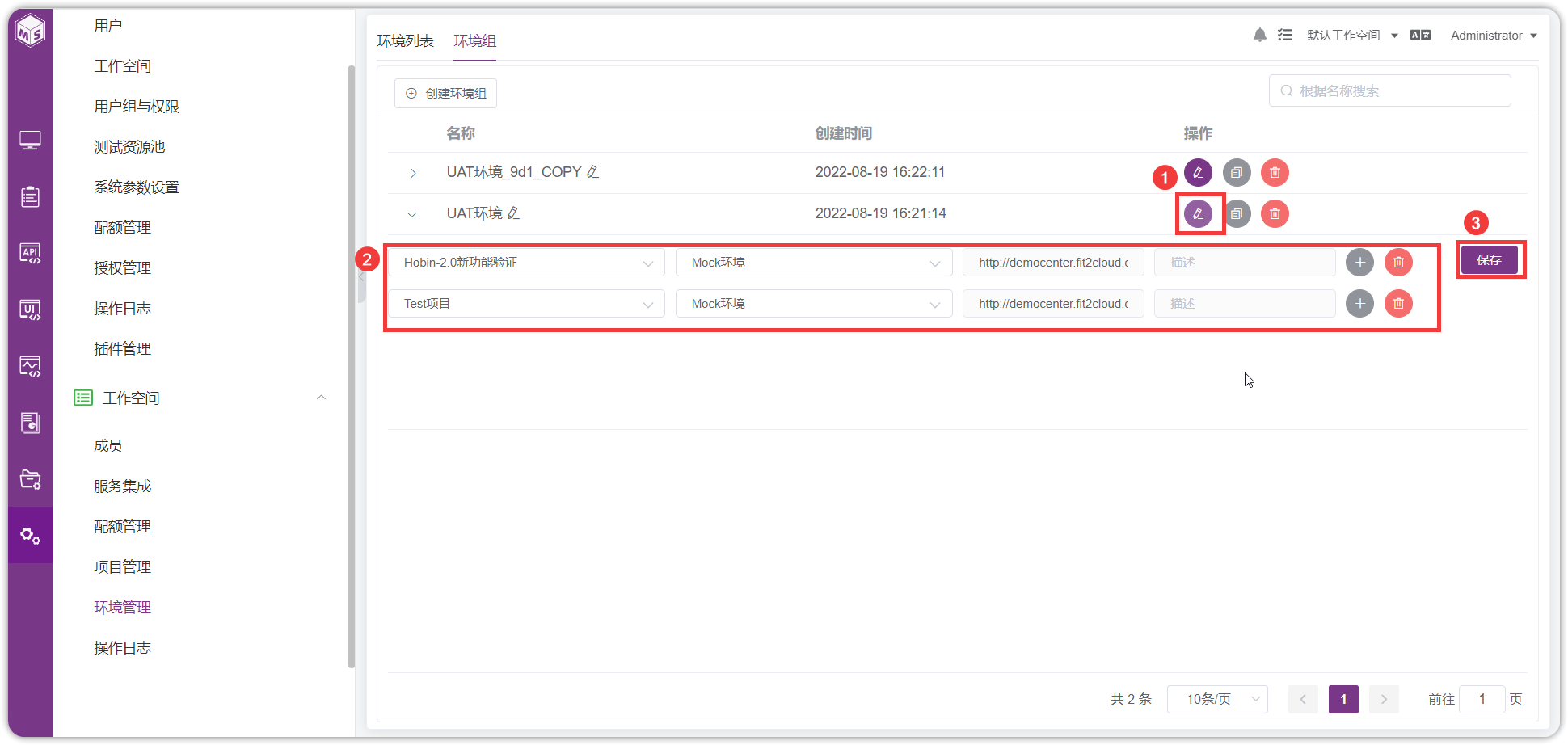The image size is (1568, 745).
Task: Open the Administrator user menu
Action: [1494, 36]
